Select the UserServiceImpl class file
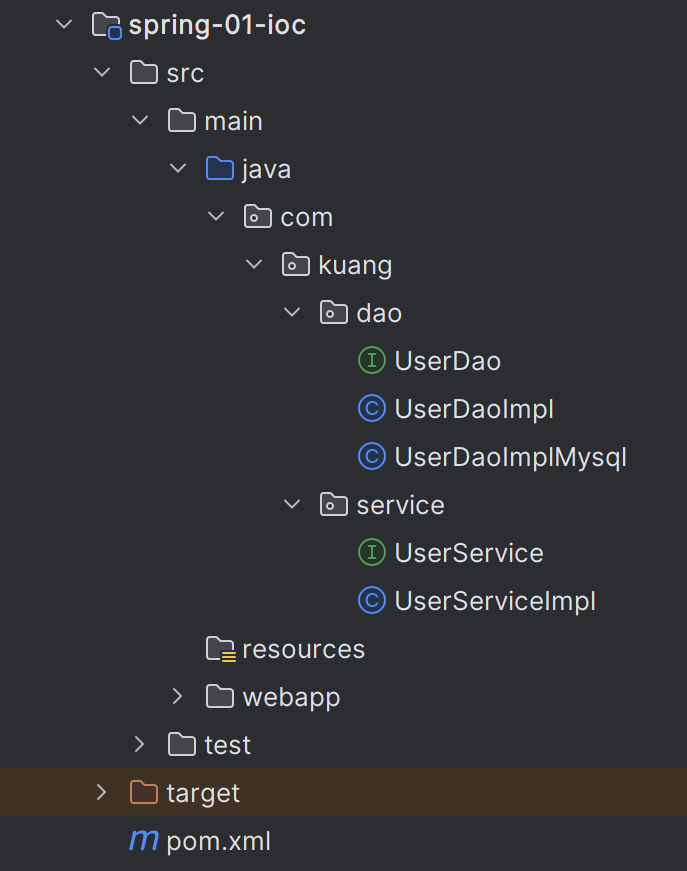Image resolution: width=687 pixels, height=871 pixels. 495,601
